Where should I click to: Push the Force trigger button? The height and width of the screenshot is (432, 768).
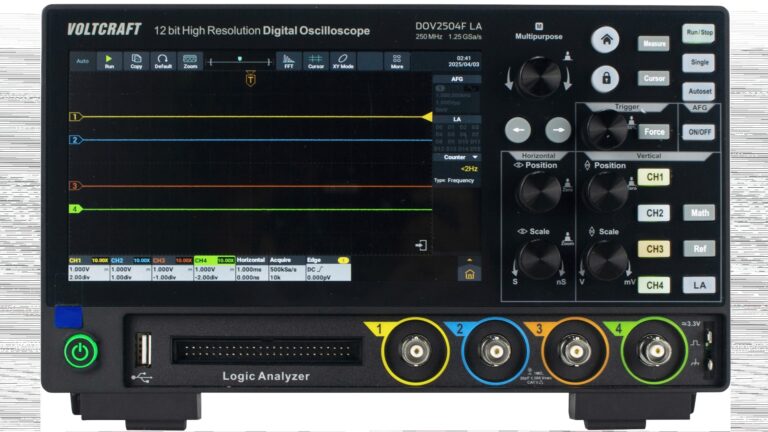654,132
